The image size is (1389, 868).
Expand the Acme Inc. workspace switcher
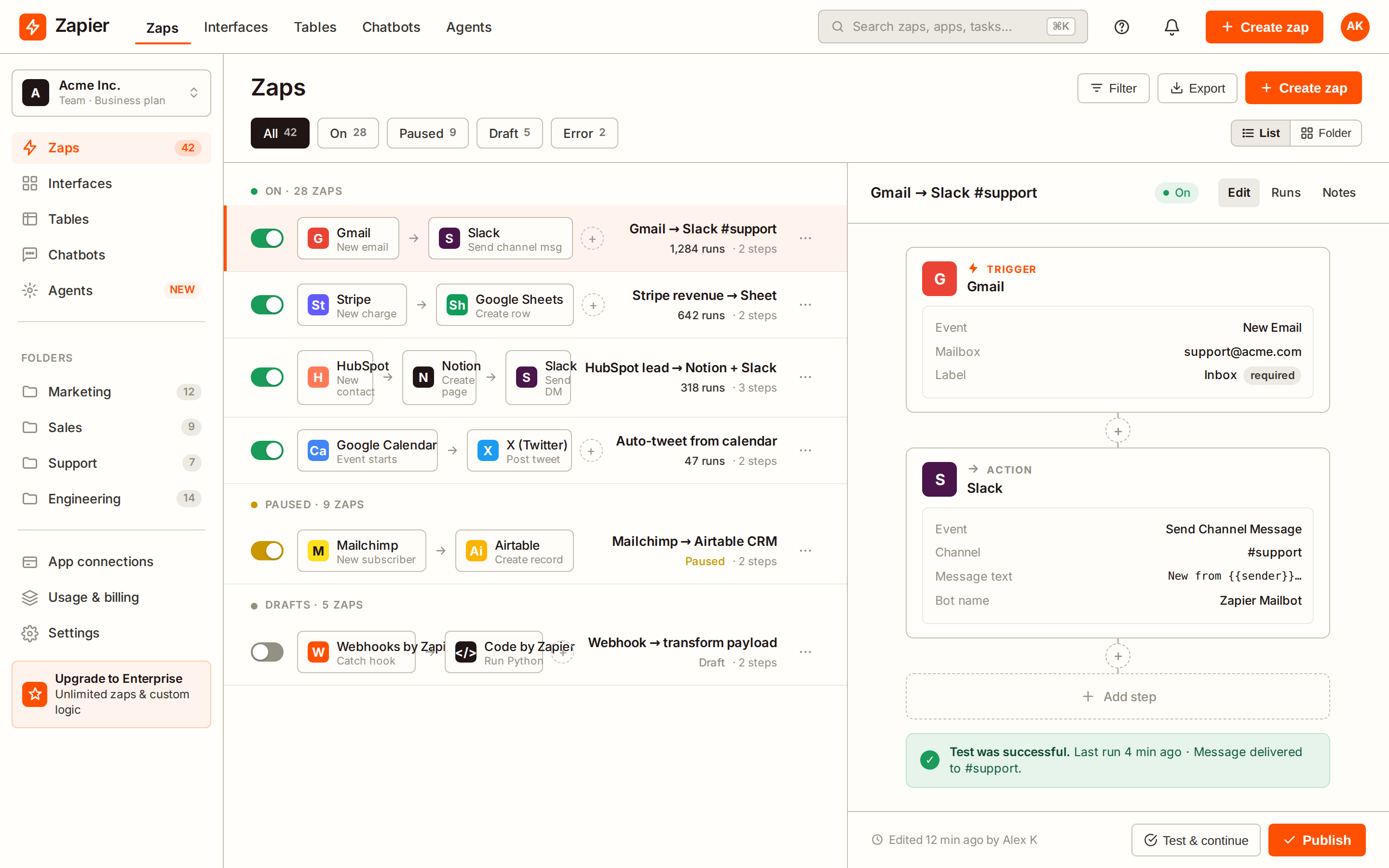[111, 93]
